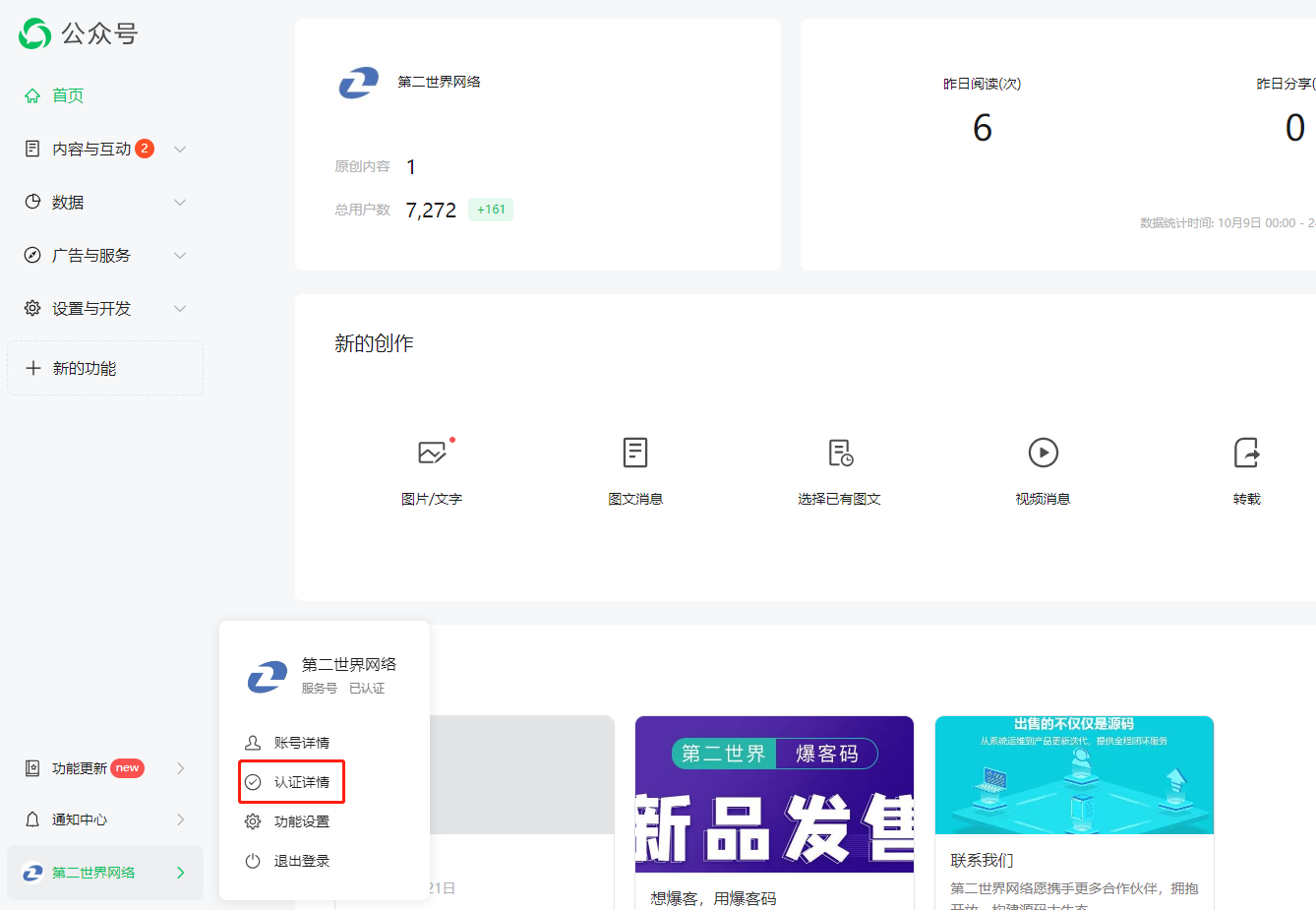The image size is (1316, 910).
Task: Open 账号详情 in the account popup
Action: [x=301, y=743]
